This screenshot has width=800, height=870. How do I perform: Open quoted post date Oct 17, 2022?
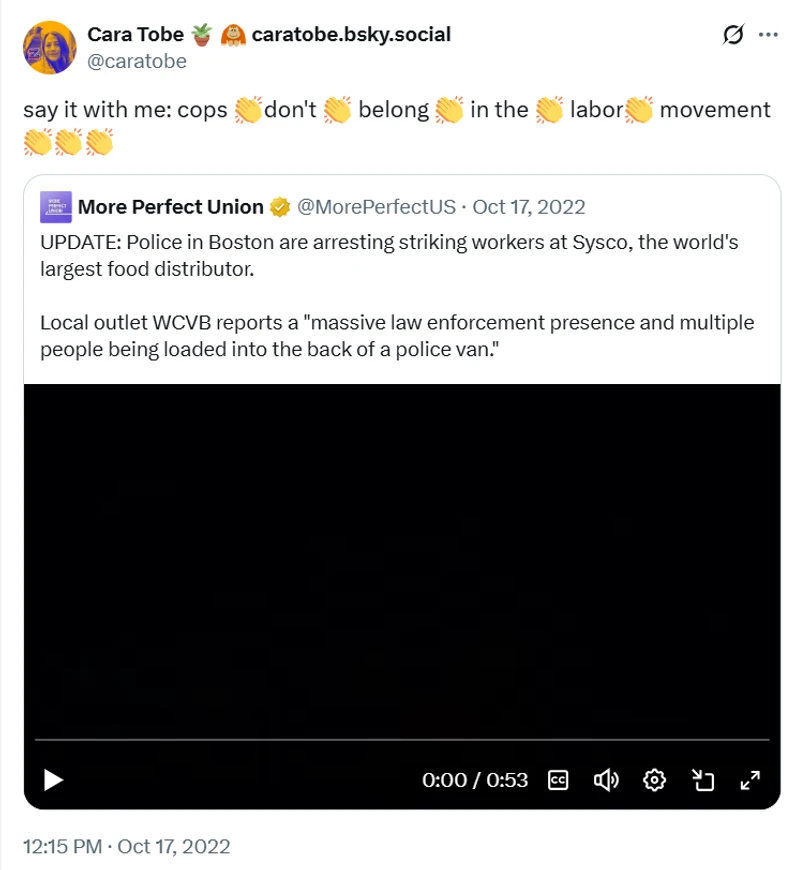(x=529, y=207)
